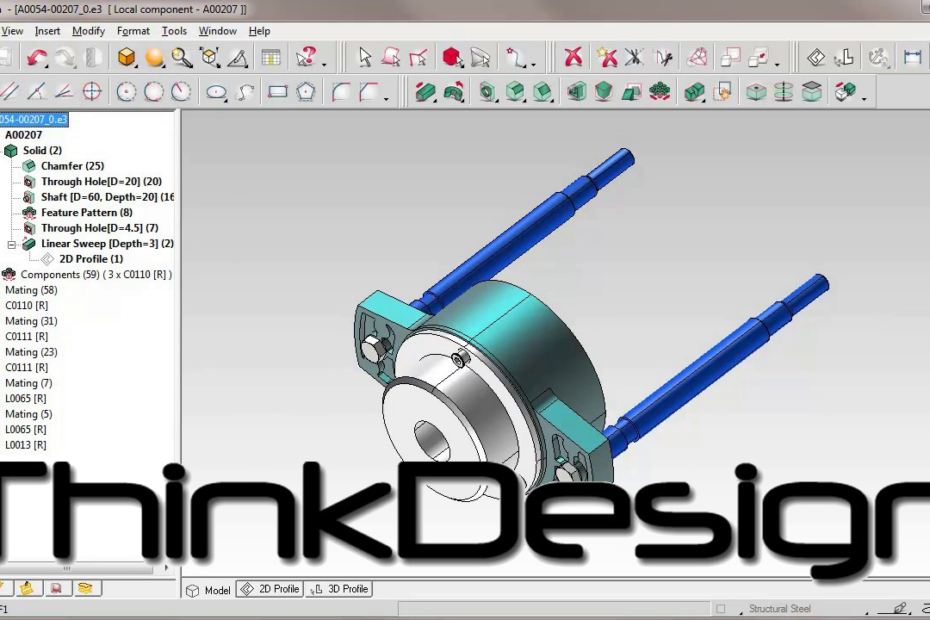Image resolution: width=930 pixels, height=620 pixels.
Task: Select the crosshair circle center tool
Action: click(x=92, y=91)
